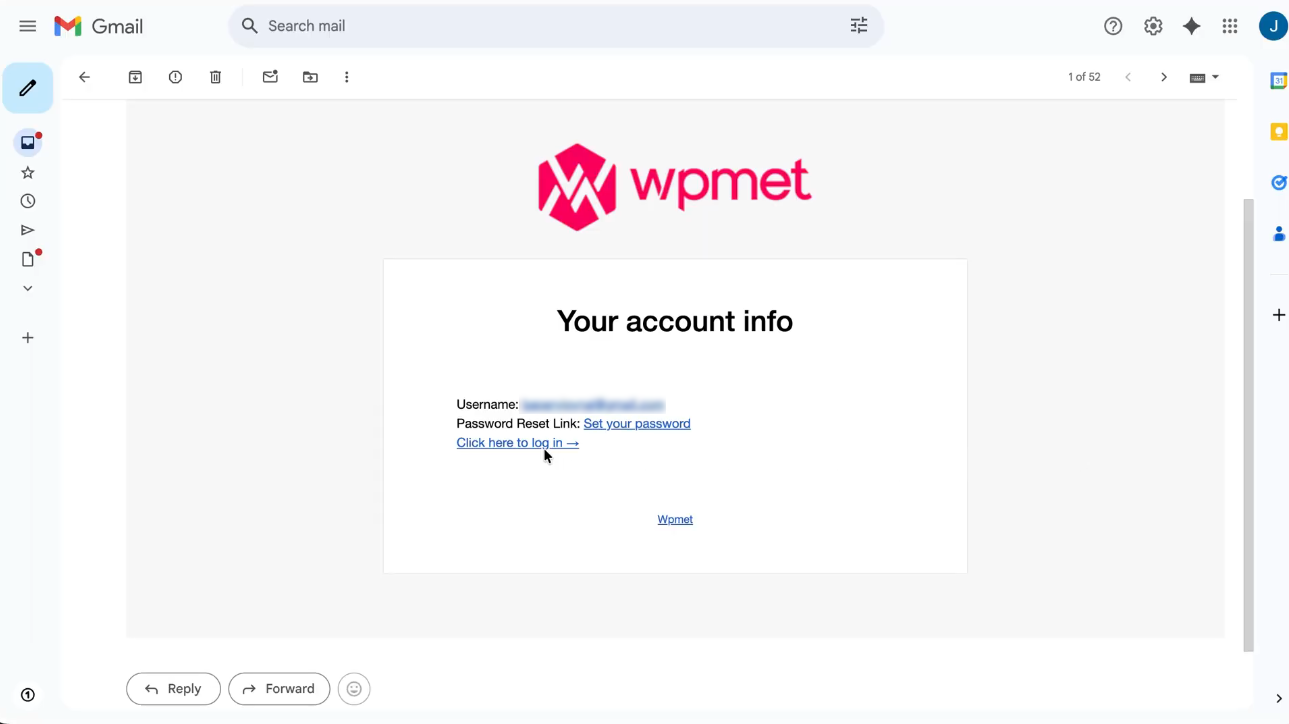Click the Reply button
This screenshot has height=724, width=1289.
click(x=173, y=689)
